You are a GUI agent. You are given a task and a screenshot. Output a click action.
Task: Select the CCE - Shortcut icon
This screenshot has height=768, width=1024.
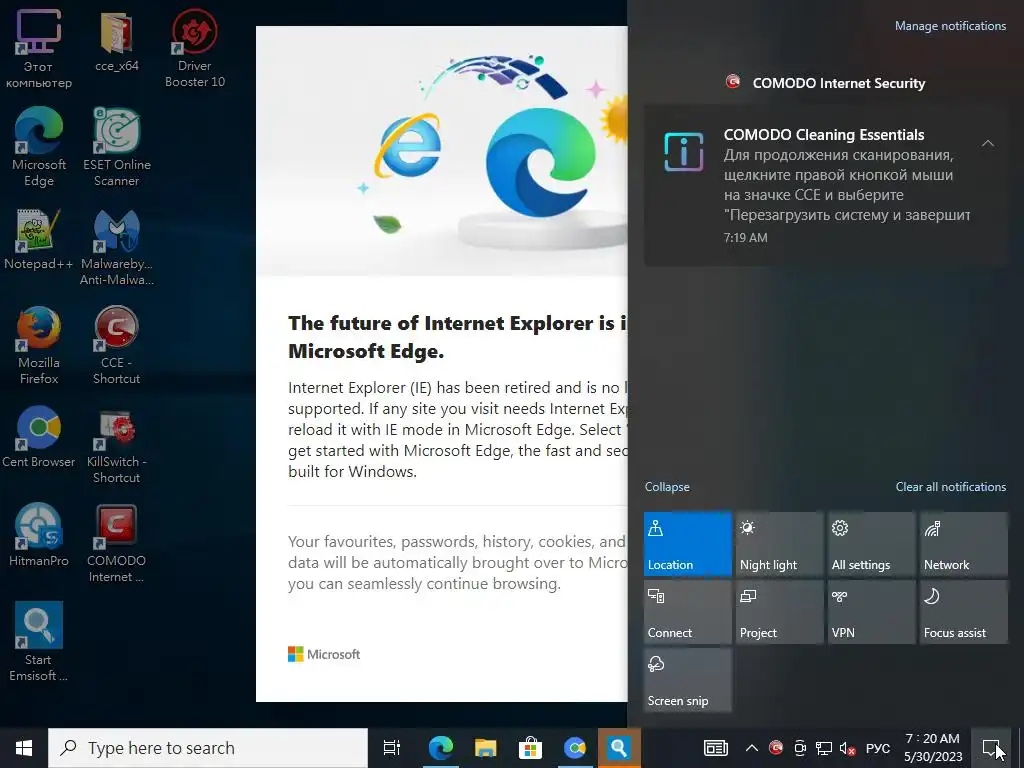click(x=116, y=345)
